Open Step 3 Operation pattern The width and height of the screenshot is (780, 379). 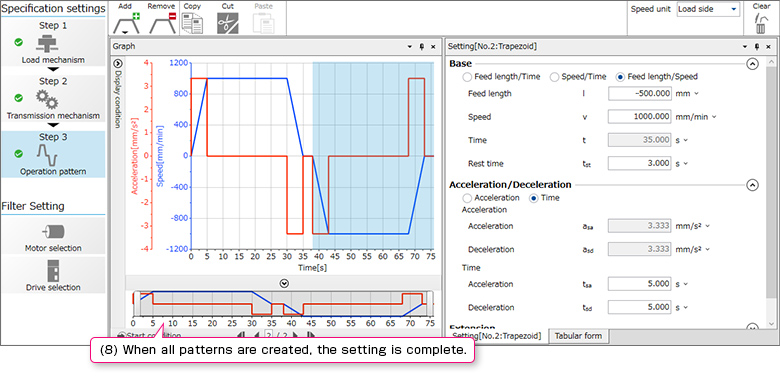[x=53, y=154]
